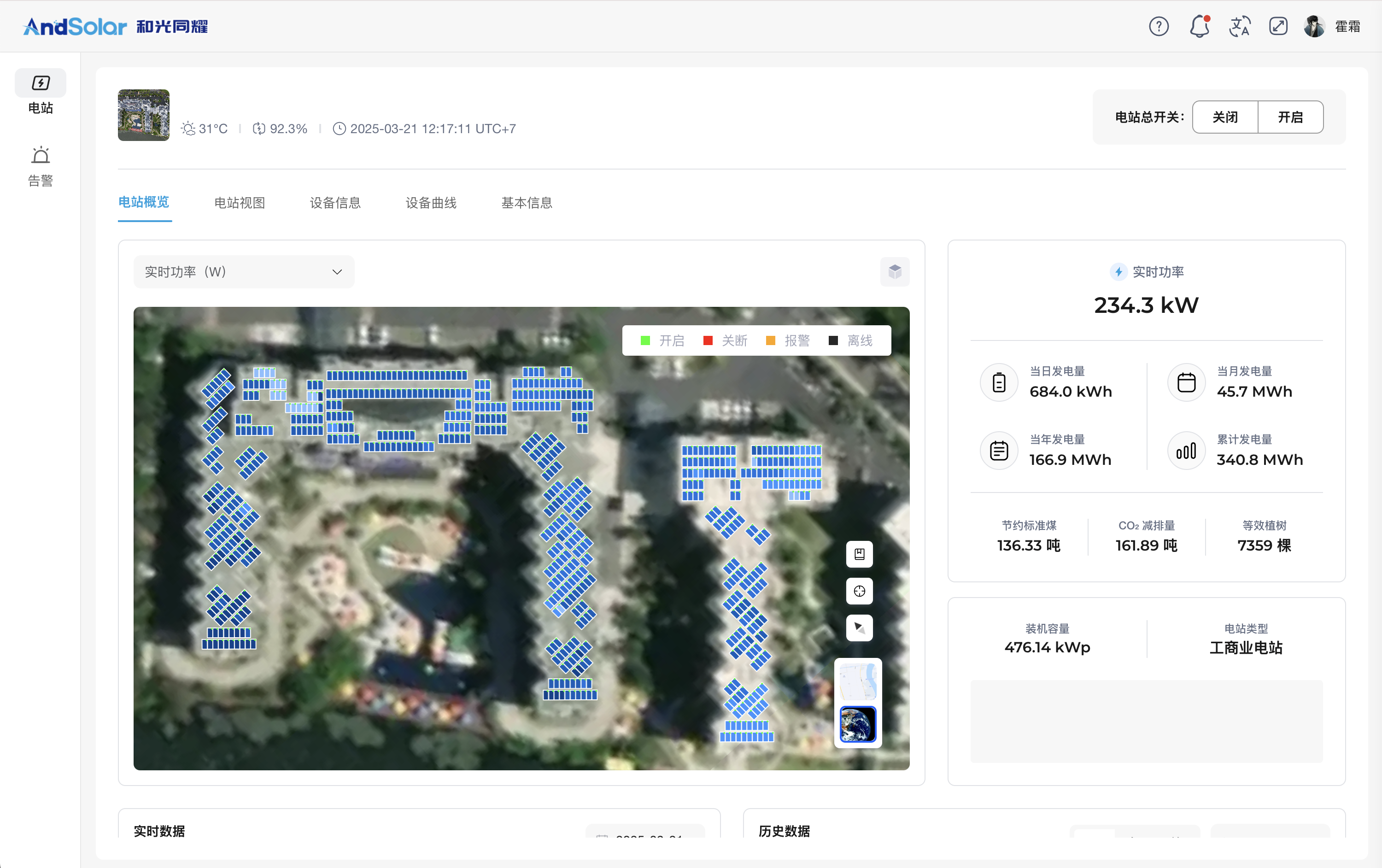The width and height of the screenshot is (1382, 868).
Task: Switch to 基本信息 tab
Action: (527, 203)
